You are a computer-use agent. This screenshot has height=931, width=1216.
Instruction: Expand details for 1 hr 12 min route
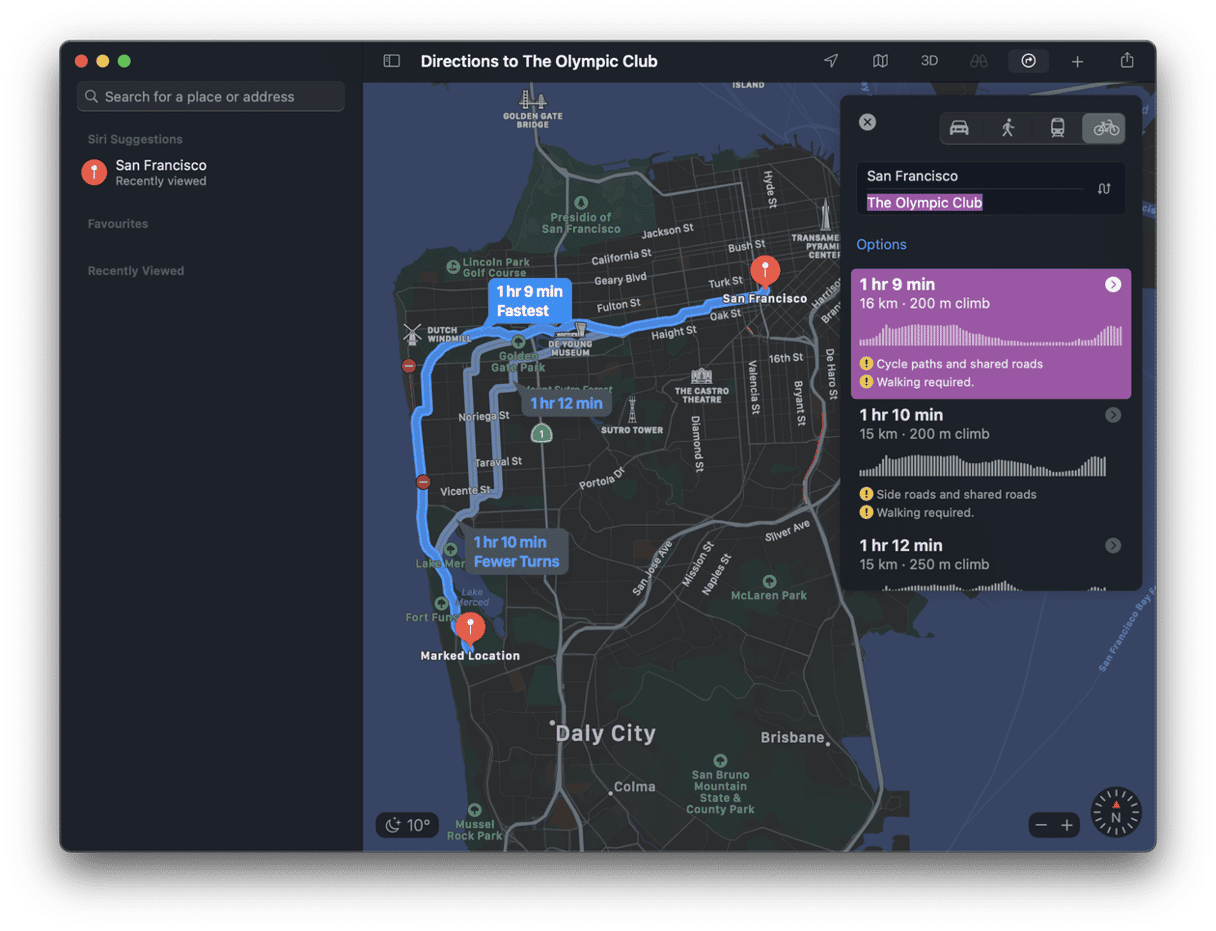pos(1113,545)
